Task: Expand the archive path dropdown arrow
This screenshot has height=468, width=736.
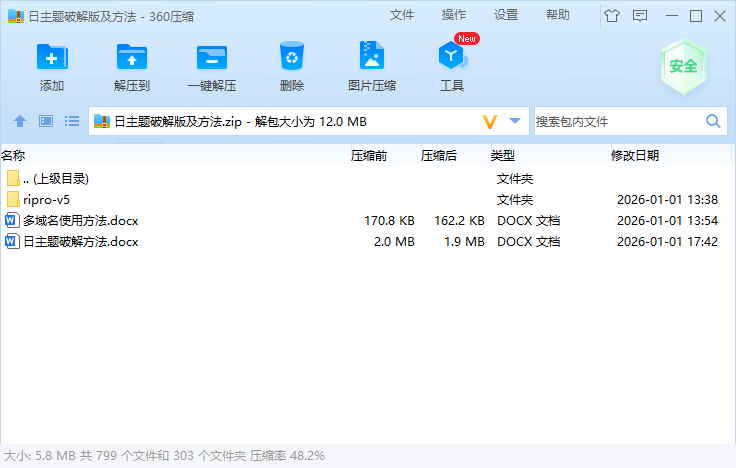Action: tap(515, 121)
